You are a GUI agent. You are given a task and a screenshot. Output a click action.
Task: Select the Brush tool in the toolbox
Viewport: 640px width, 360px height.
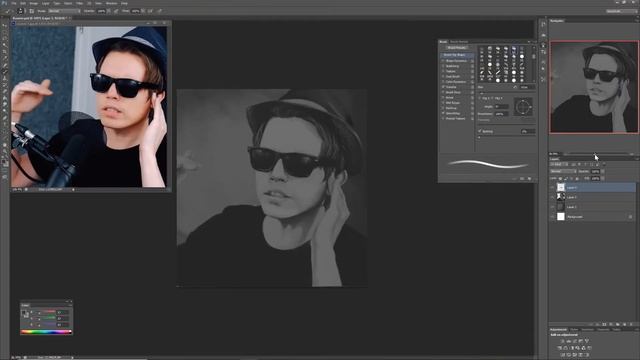pyautogui.click(x=5, y=71)
